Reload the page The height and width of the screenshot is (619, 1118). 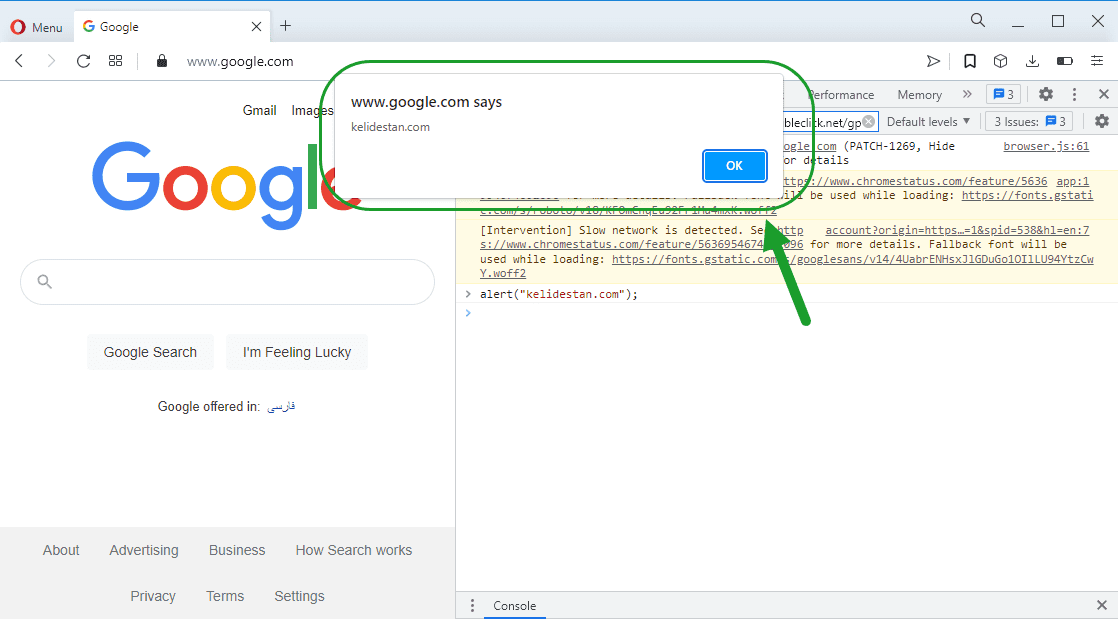(x=83, y=61)
